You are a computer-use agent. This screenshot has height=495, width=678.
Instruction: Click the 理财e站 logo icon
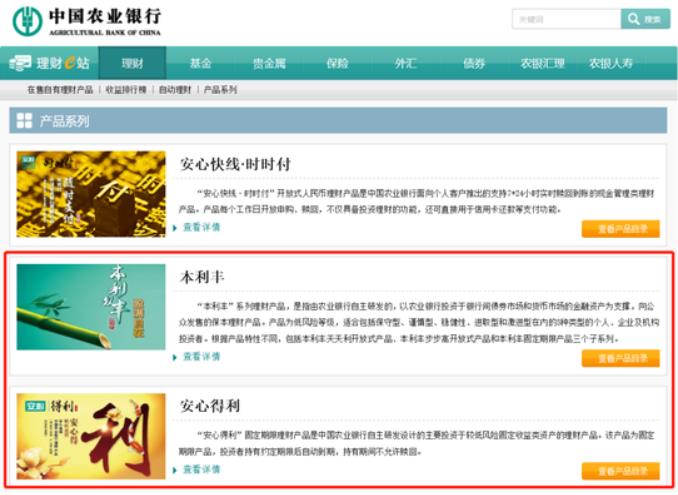click(x=20, y=63)
